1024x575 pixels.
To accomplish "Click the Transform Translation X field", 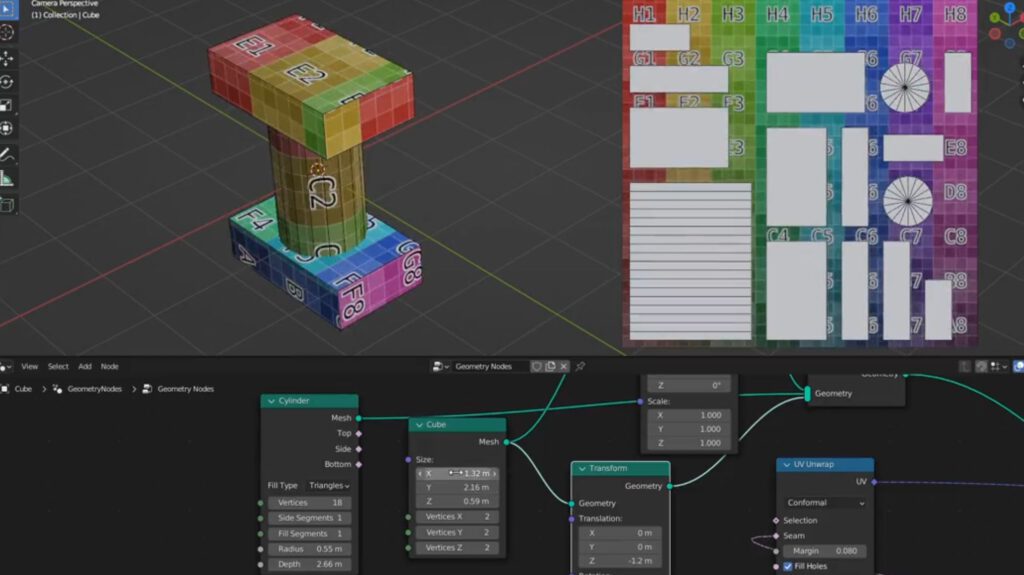I will tap(620, 533).
